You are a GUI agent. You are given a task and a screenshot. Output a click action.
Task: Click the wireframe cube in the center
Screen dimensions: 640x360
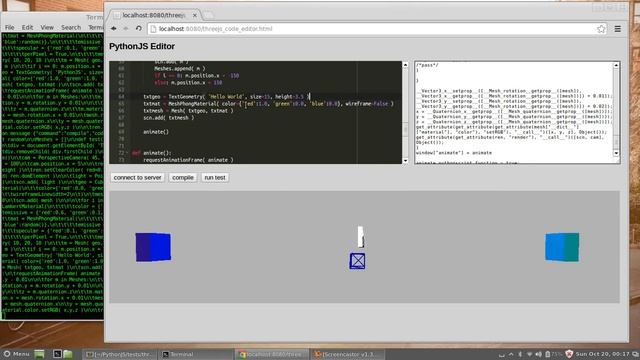358,261
